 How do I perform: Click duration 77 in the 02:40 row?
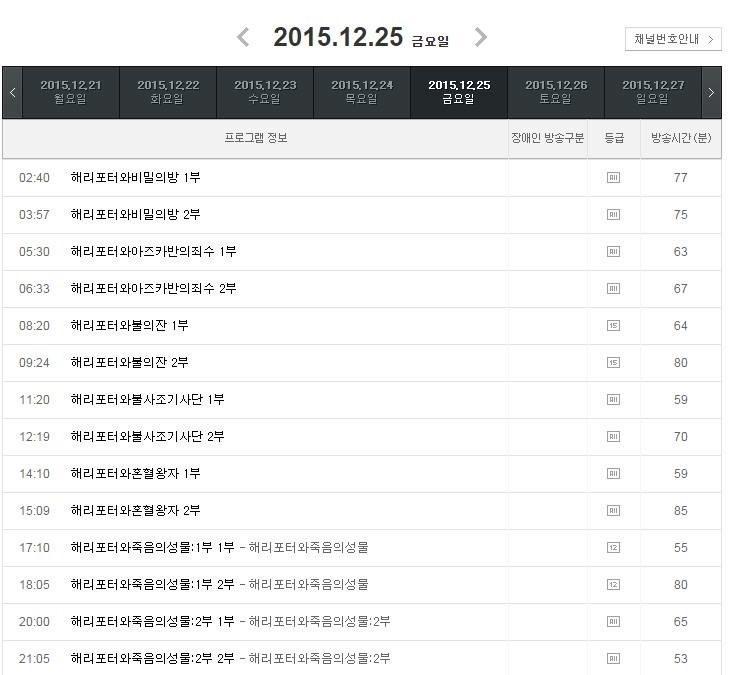click(681, 177)
